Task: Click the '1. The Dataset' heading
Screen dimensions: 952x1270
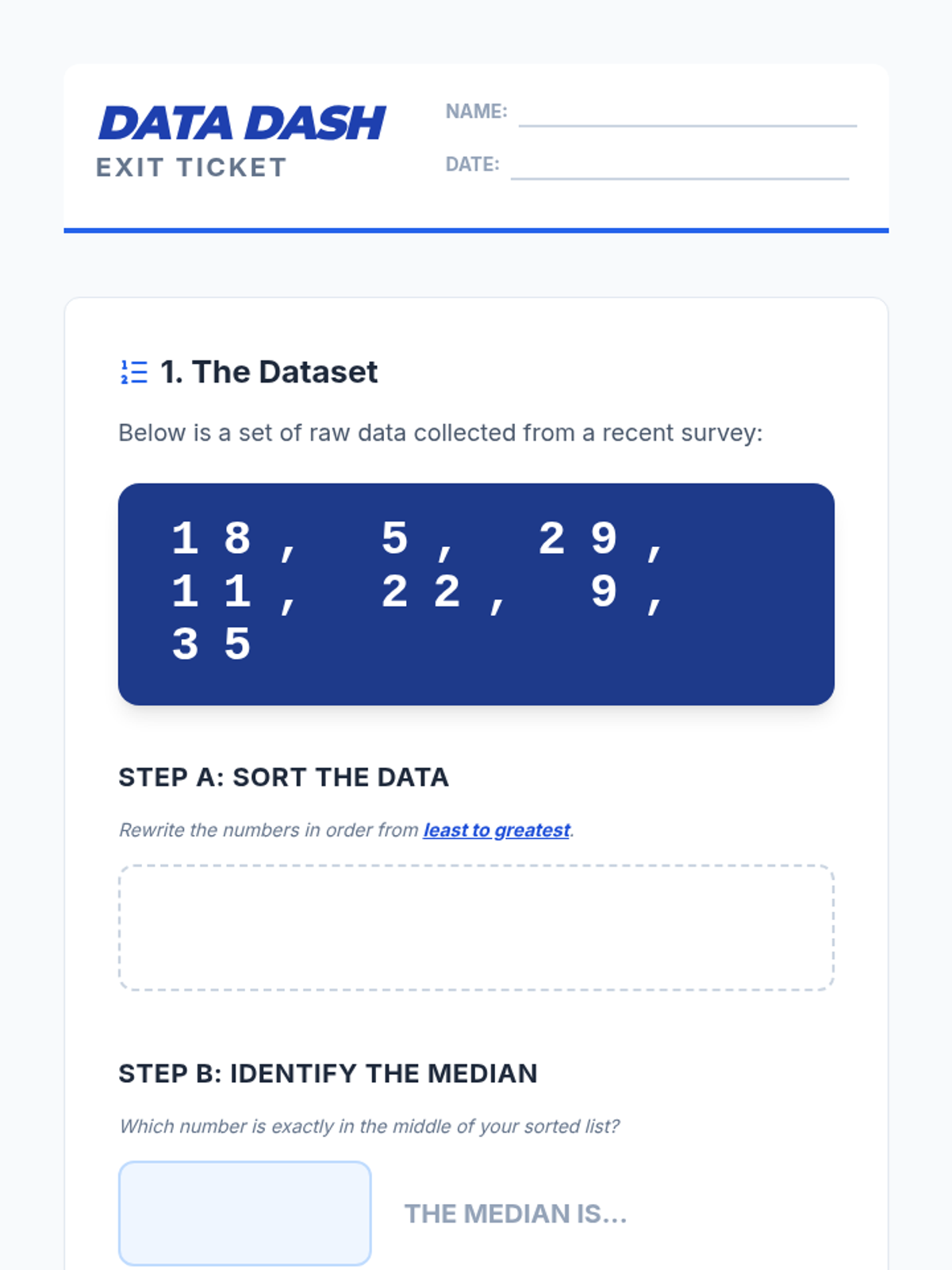Action: click(x=268, y=371)
